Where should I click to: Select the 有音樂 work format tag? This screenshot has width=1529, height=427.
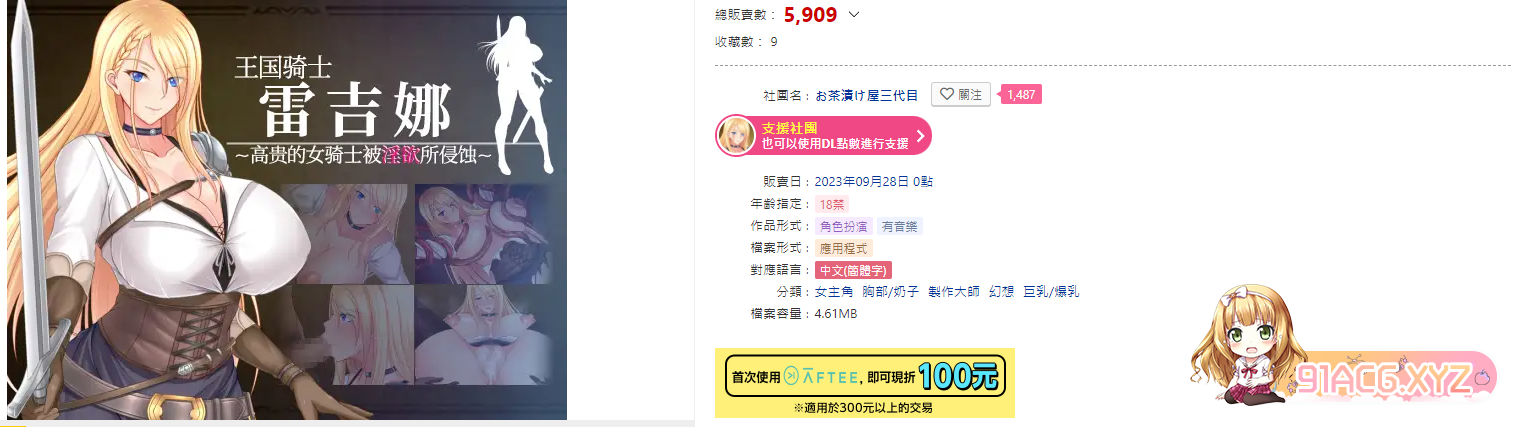(901, 226)
